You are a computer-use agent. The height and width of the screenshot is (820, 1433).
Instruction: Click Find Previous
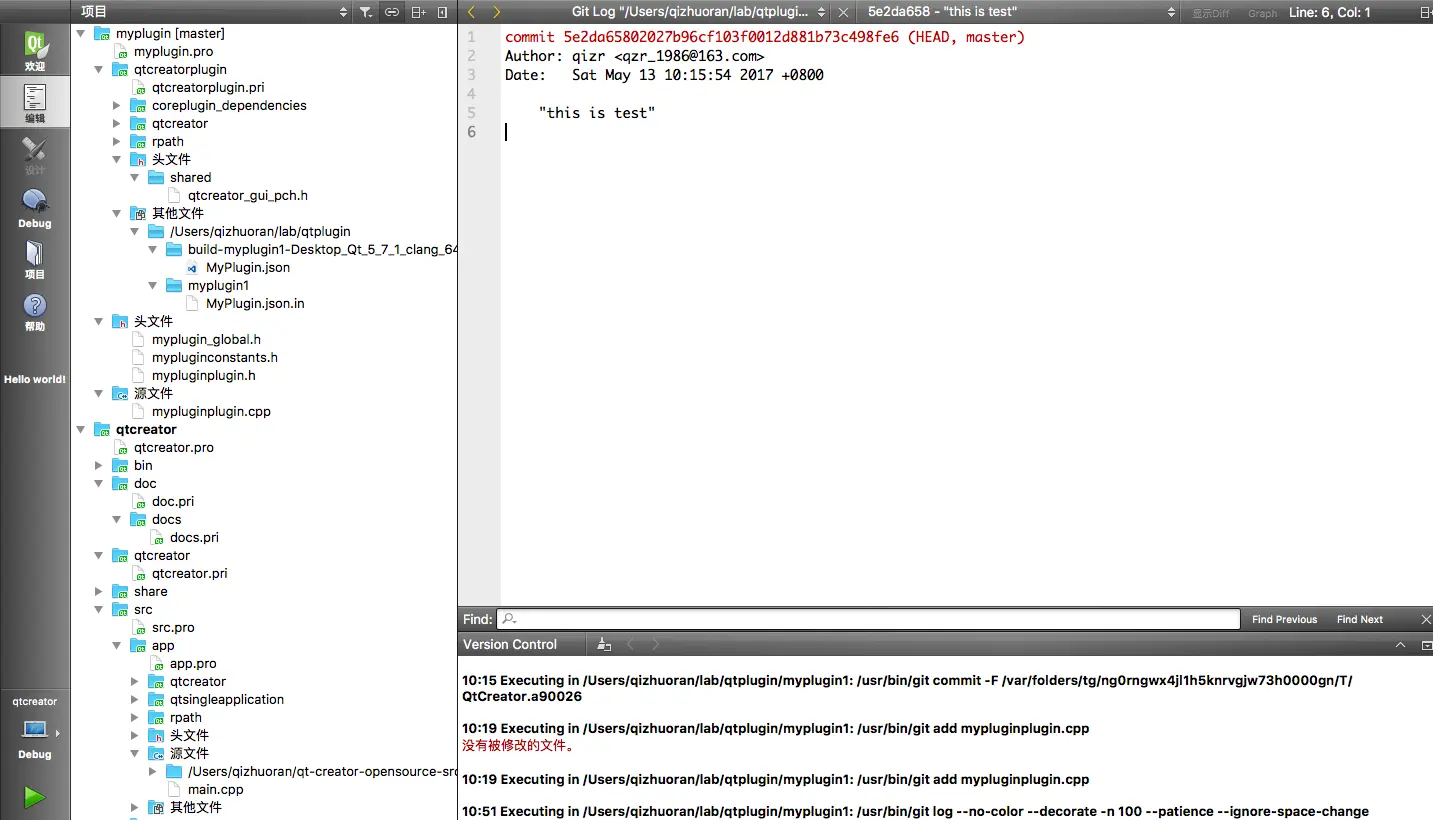coord(1284,619)
